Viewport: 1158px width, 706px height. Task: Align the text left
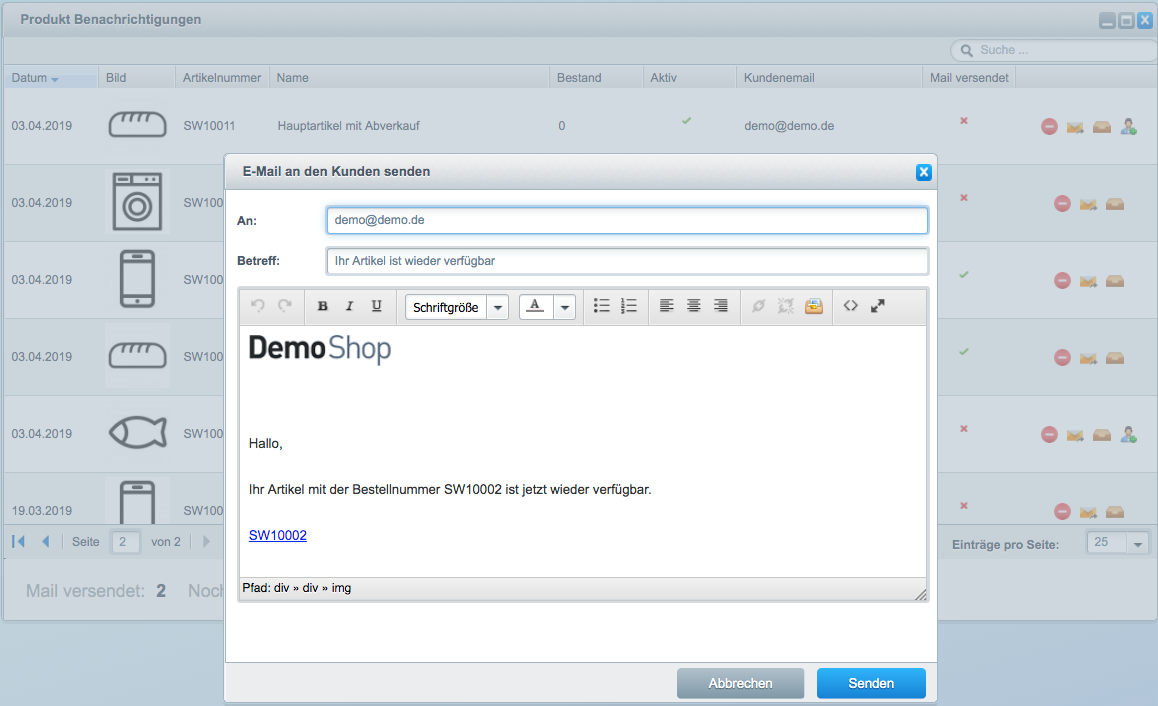click(x=666, y=306)
